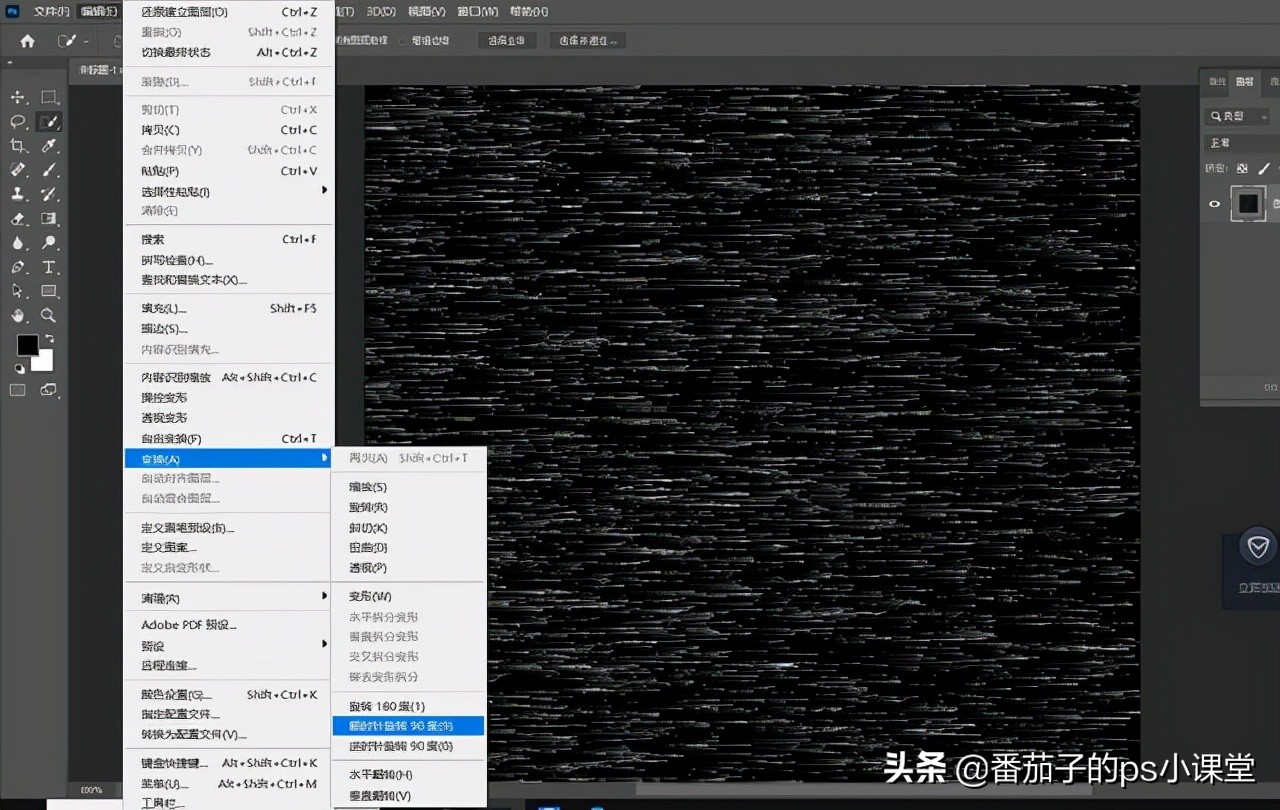Viewport: 1280px width, 810px height.
Task: Activate the Zoom tool
Action: click(48, 315)
